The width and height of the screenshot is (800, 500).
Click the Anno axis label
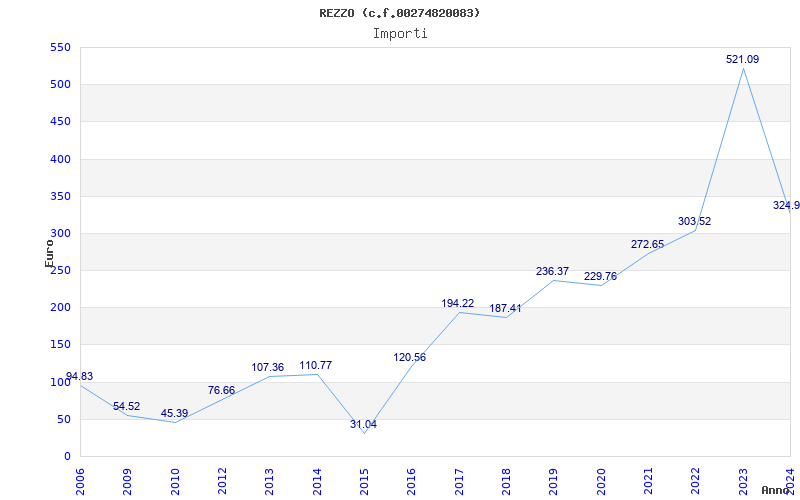point(776,490)
